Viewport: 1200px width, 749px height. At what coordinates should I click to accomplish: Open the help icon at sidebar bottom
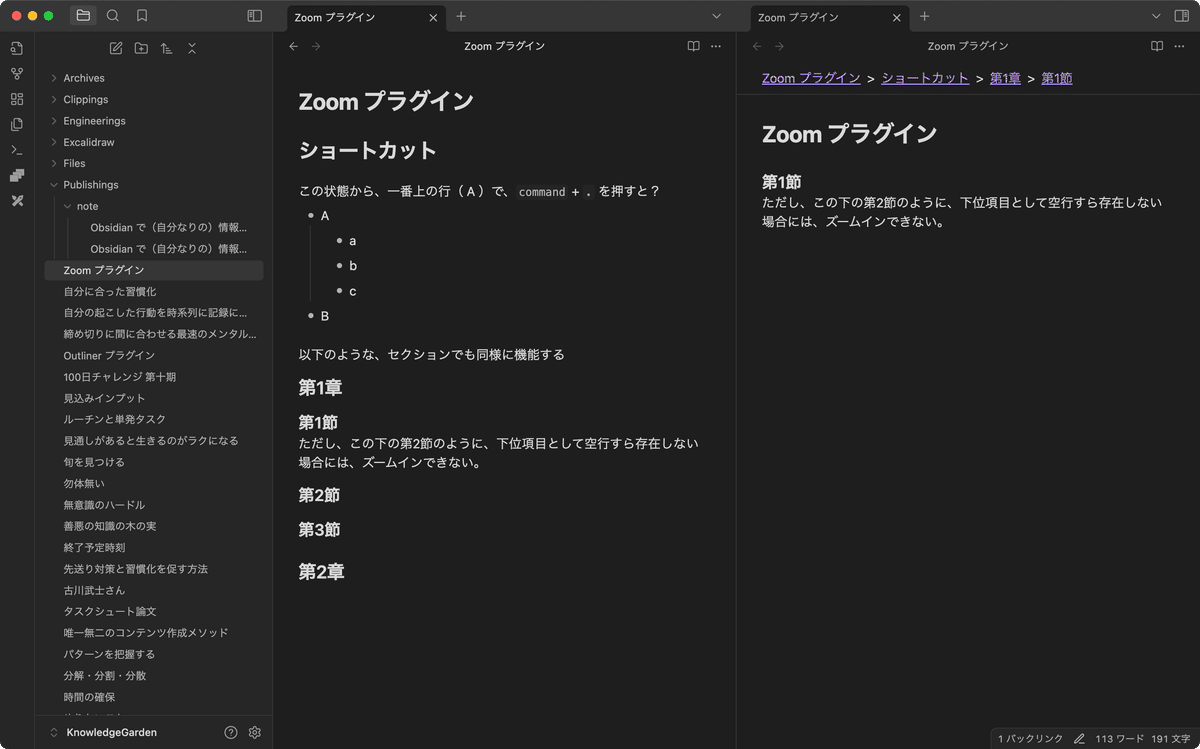point(231,732)
